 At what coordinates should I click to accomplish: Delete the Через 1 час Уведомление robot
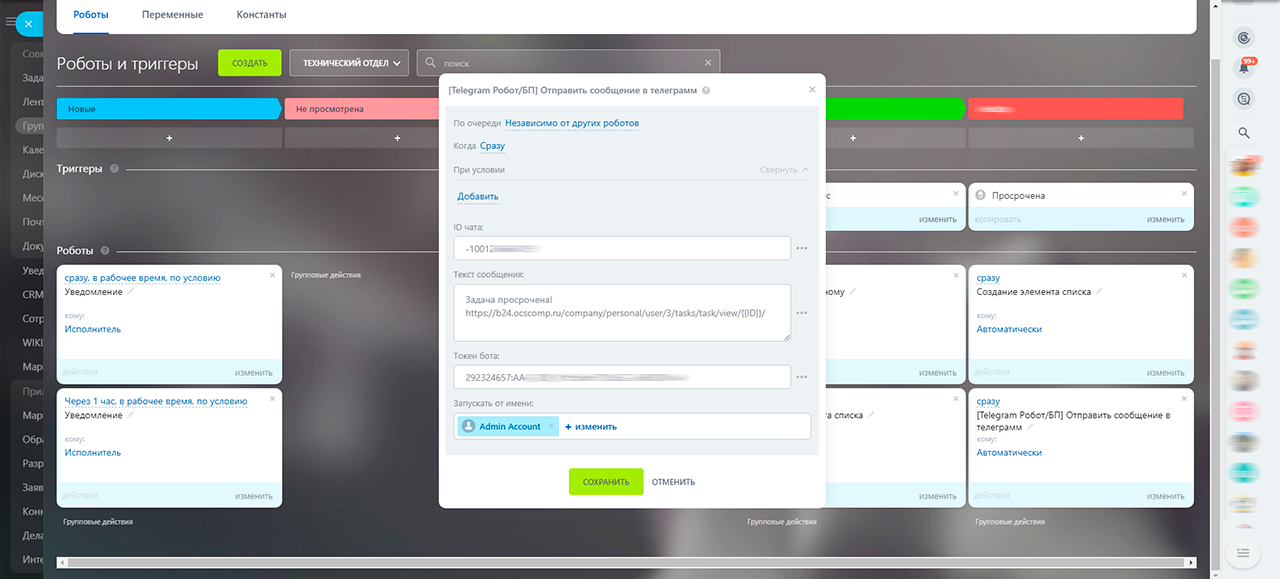(272, 398)
